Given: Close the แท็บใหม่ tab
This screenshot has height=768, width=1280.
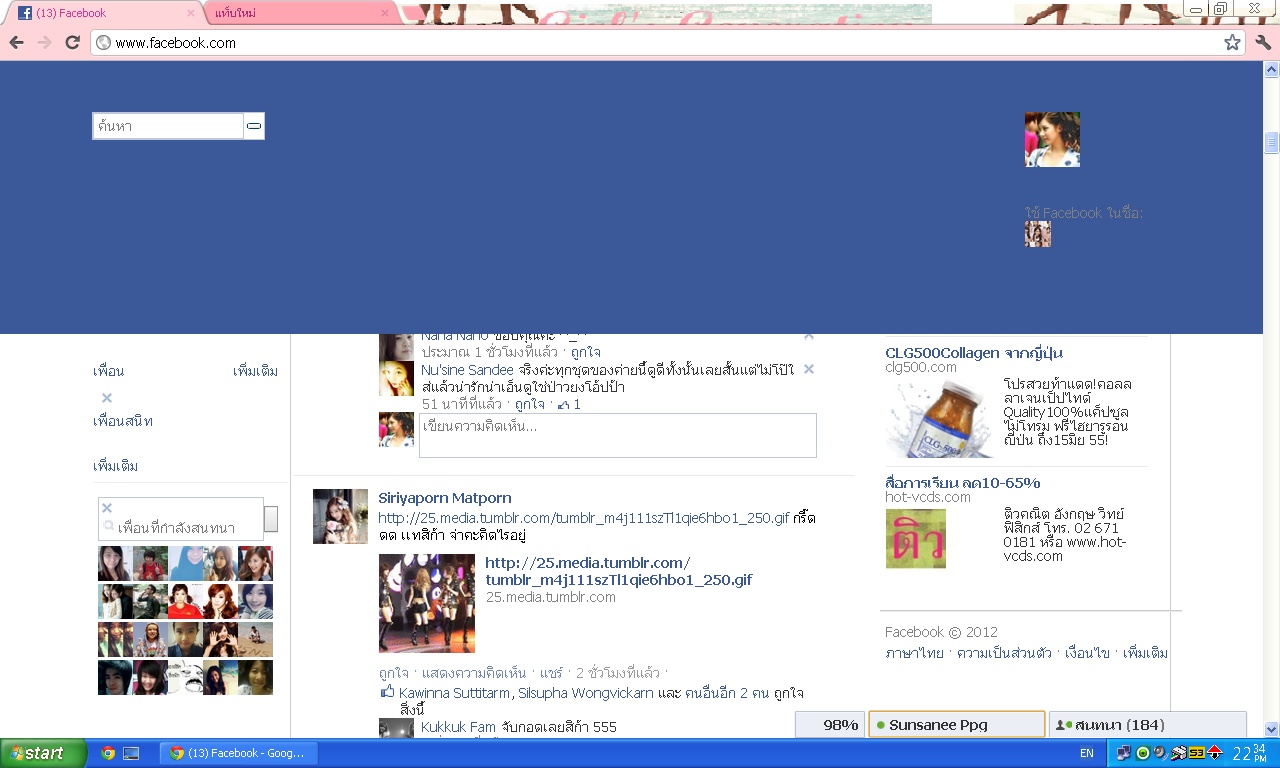Looking at the screenshot, I should [x=385, y=13].
